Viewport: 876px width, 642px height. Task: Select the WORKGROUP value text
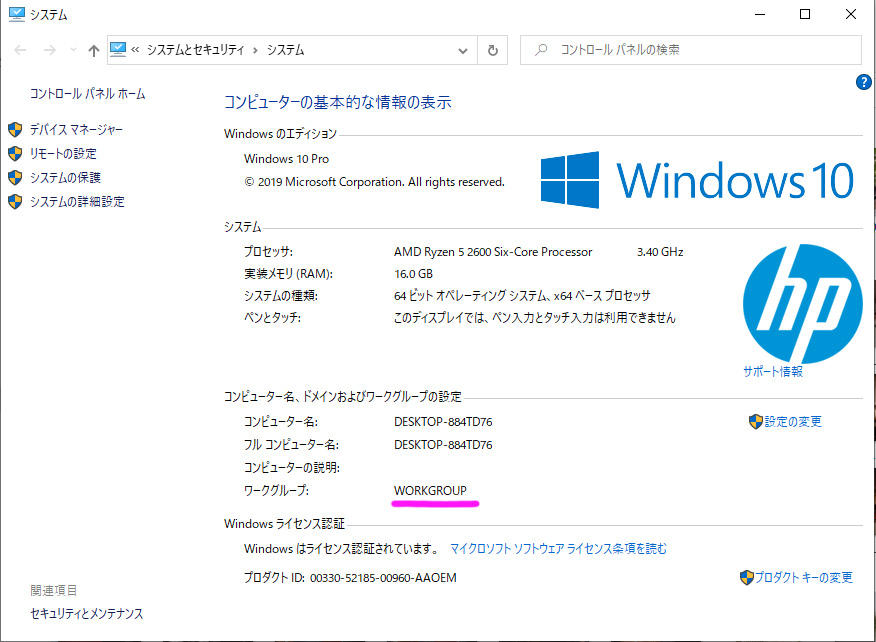pos(430,491)
